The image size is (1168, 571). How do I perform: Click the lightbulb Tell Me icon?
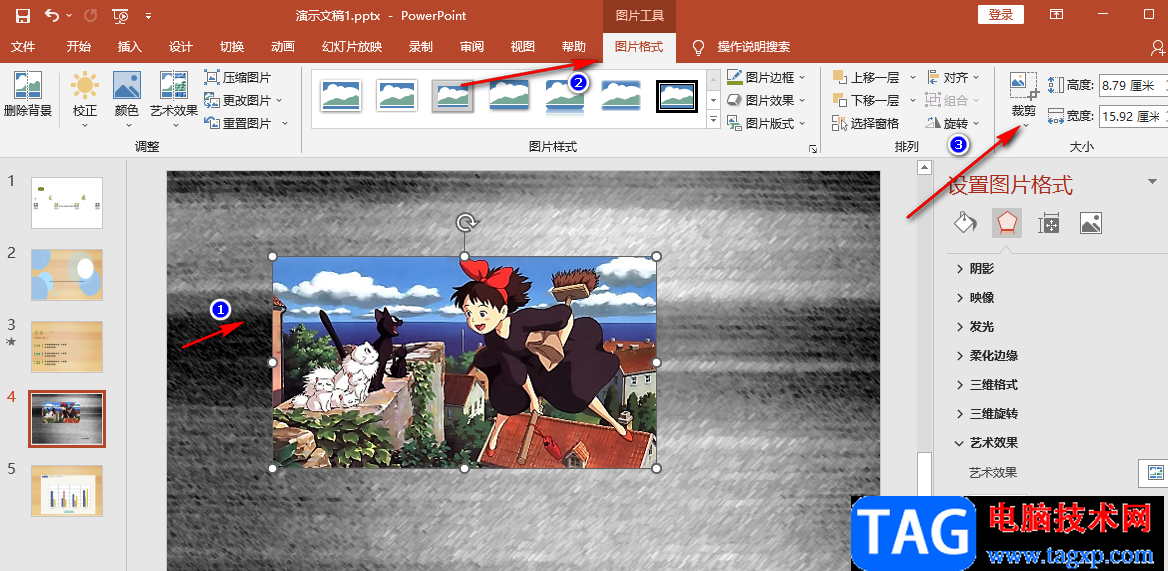pos(699,47)
